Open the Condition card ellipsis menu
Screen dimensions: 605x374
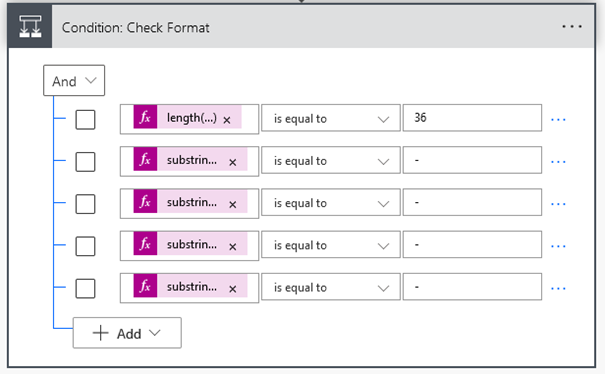pos(572,27)
